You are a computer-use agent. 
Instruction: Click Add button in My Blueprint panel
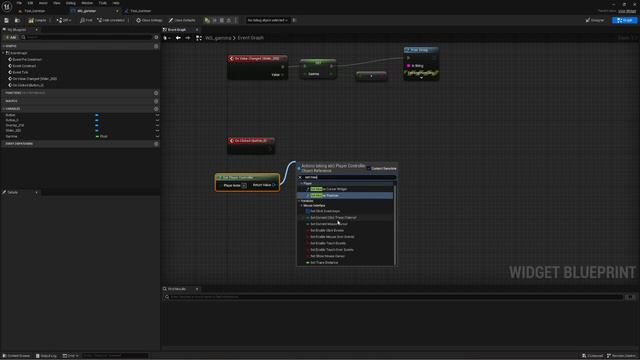pos(10,37)
